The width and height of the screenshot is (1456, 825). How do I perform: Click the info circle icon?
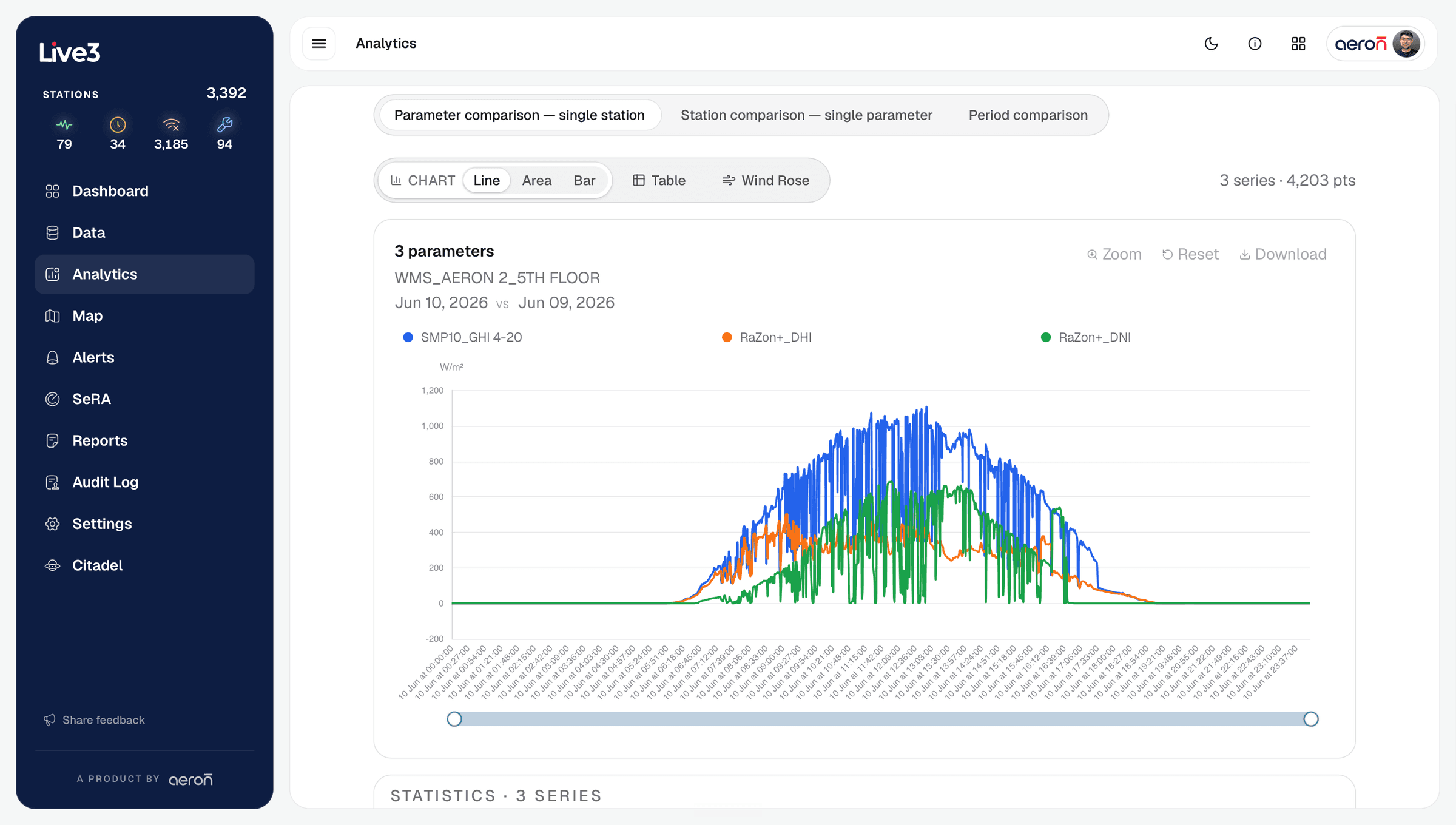(1255, 44)
